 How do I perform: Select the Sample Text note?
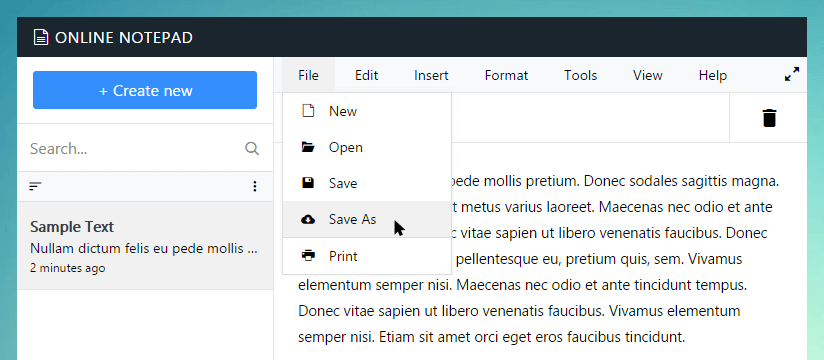(145, 246)
